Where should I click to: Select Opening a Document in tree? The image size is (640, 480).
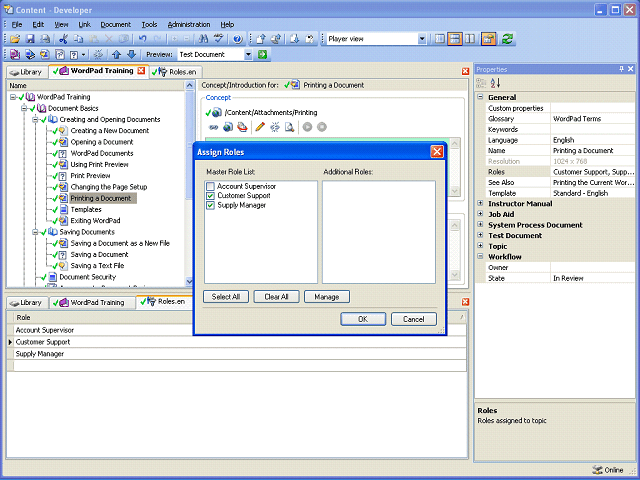102,142
